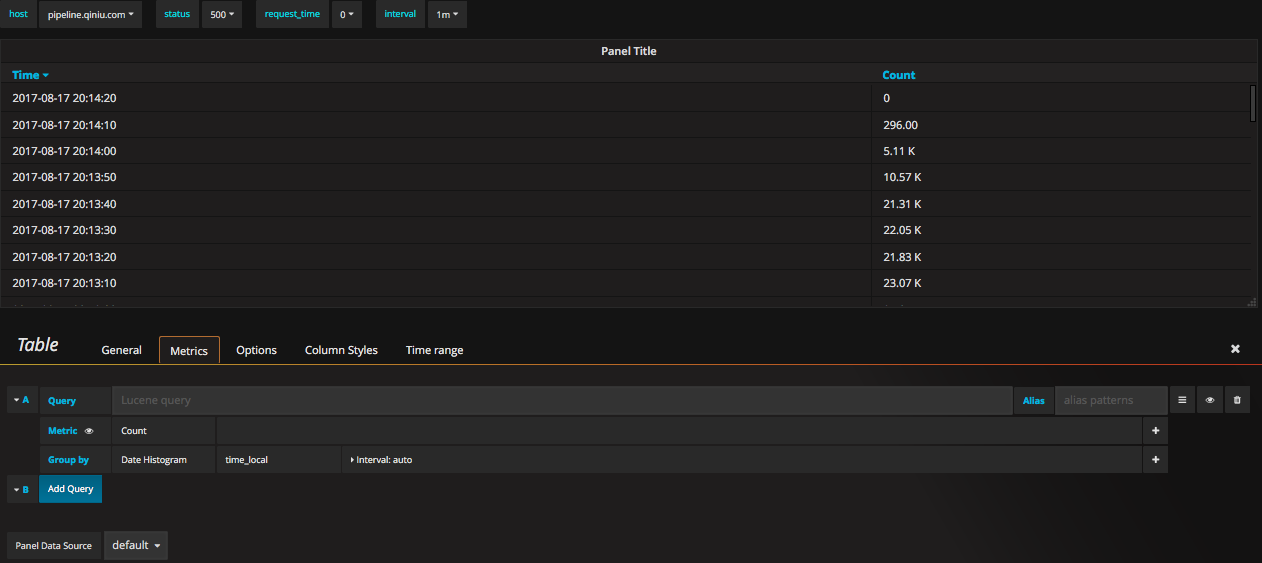Image resolution: width=1262 pixels, height=563 pixels.
Task: Add a metric with plus in Count row
Action: (1155, 431)
